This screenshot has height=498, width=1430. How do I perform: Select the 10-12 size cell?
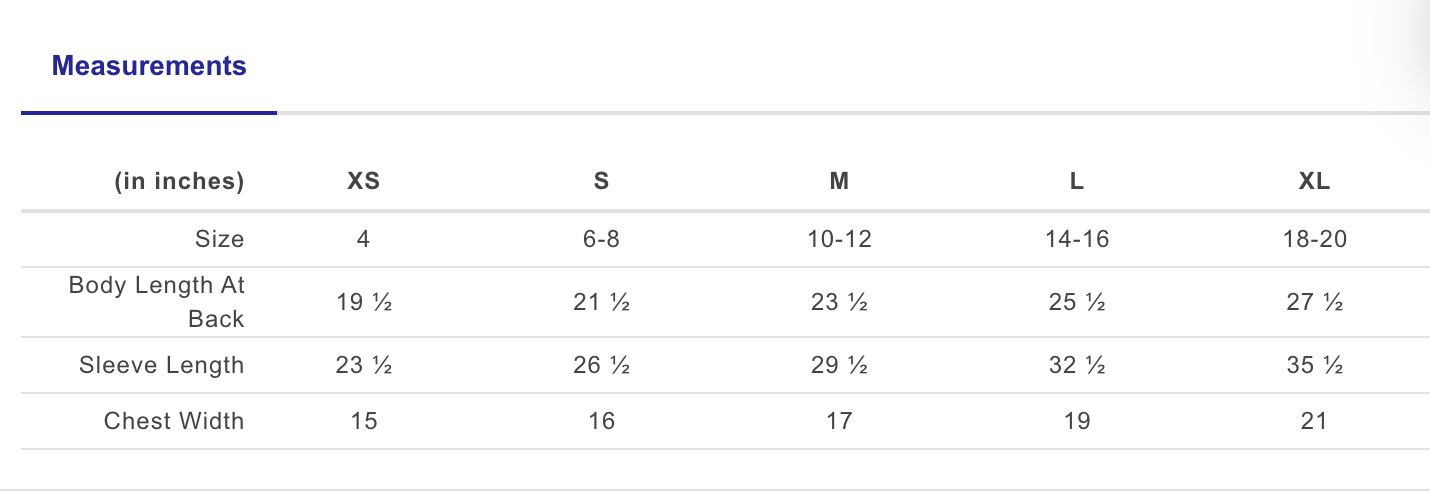coord(839,239)
